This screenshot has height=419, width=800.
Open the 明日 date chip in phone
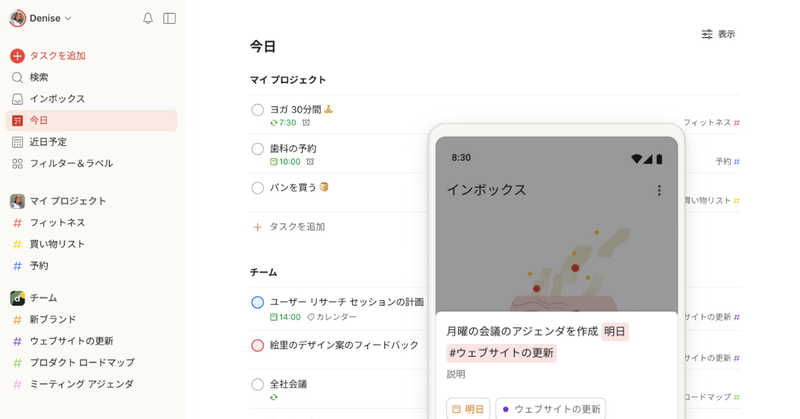[x=468, y=409]
